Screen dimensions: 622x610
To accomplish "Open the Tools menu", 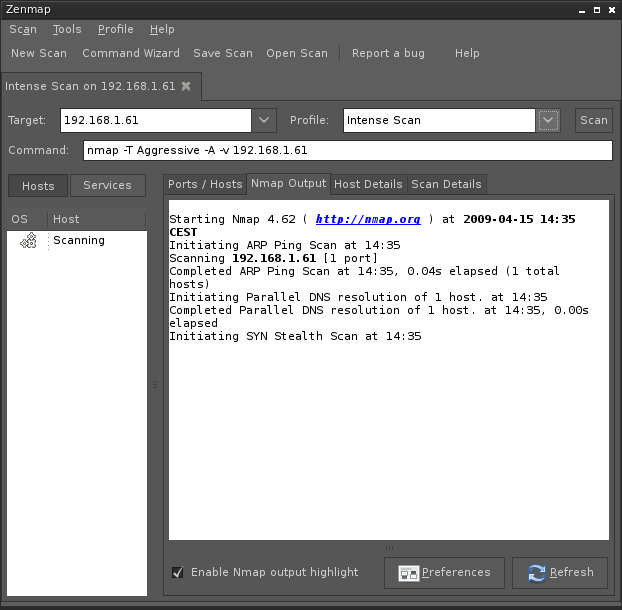I will pyautogui.click(x=67, y=29).
